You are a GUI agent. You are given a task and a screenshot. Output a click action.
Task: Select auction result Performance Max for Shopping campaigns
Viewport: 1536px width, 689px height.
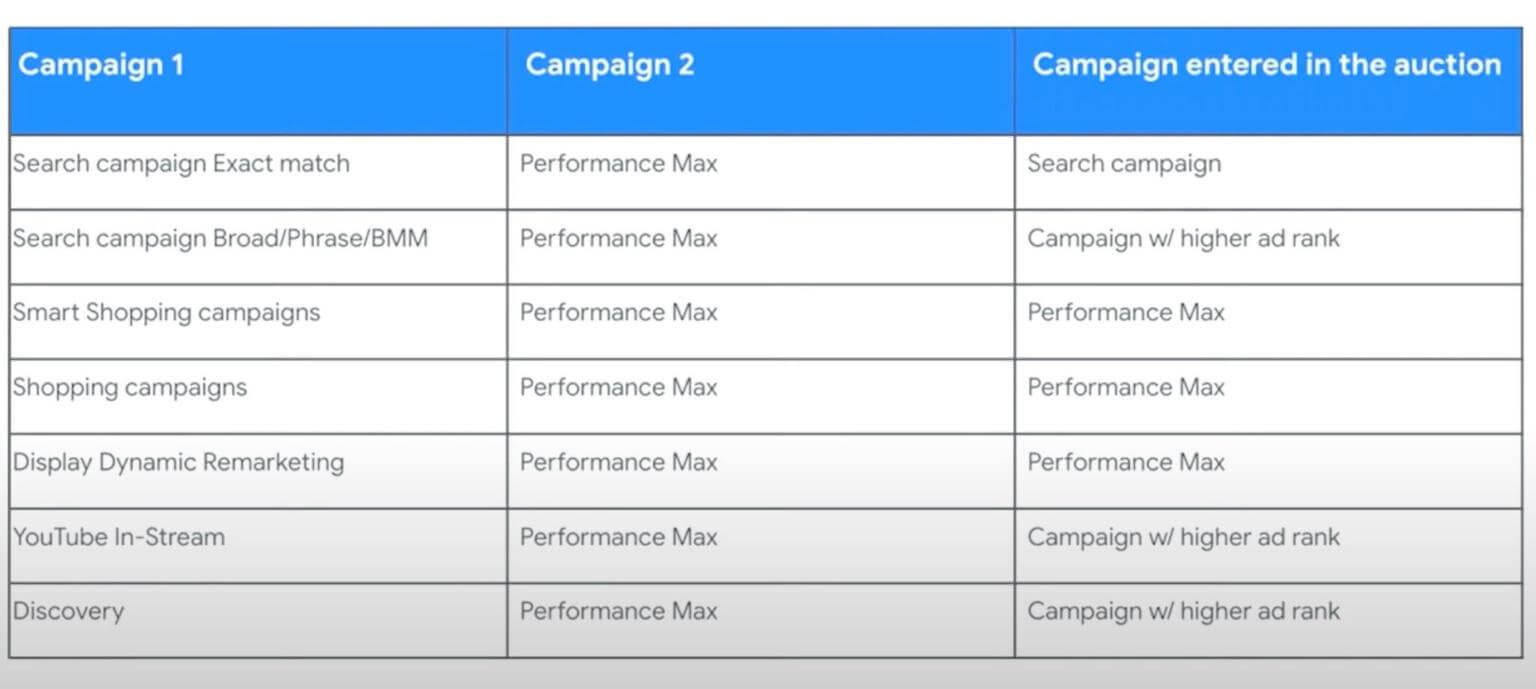(x=1126, y=388)
